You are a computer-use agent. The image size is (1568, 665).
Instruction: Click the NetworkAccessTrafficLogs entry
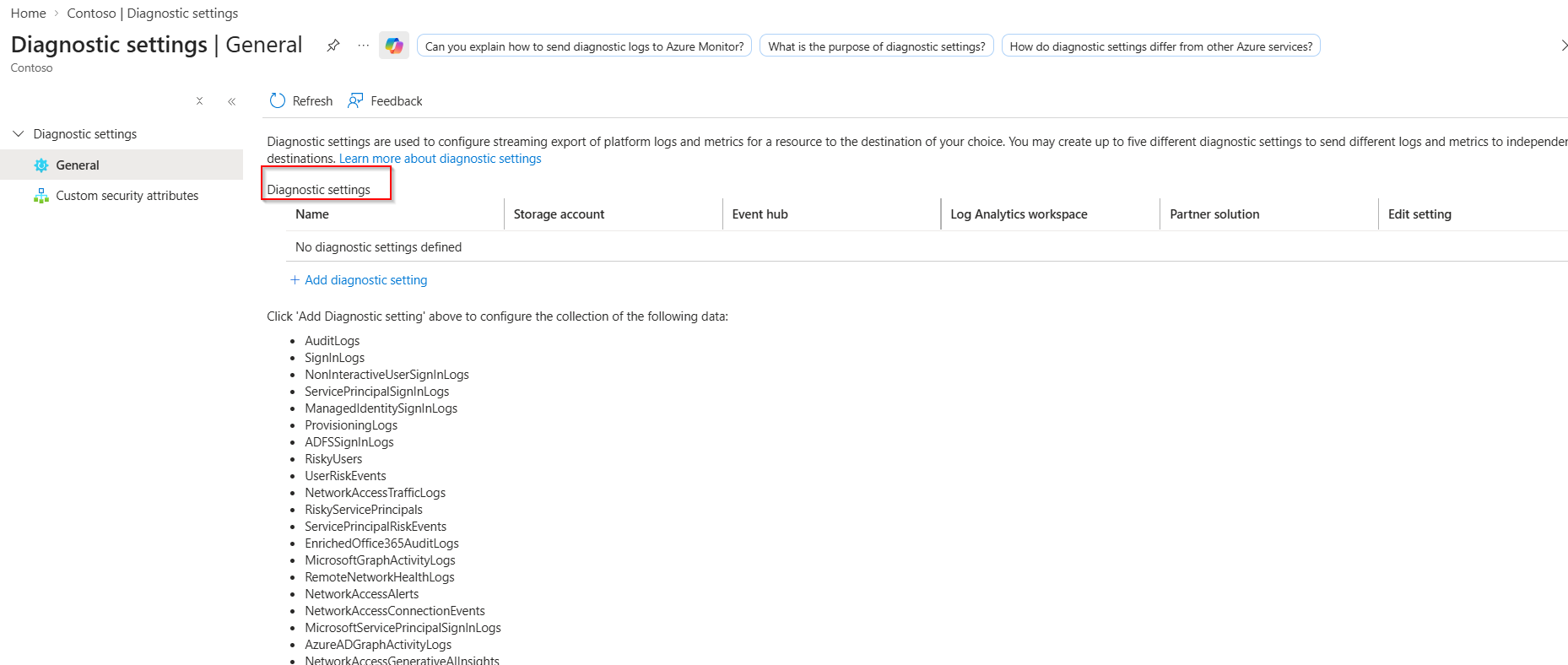[x=375, y=493]
